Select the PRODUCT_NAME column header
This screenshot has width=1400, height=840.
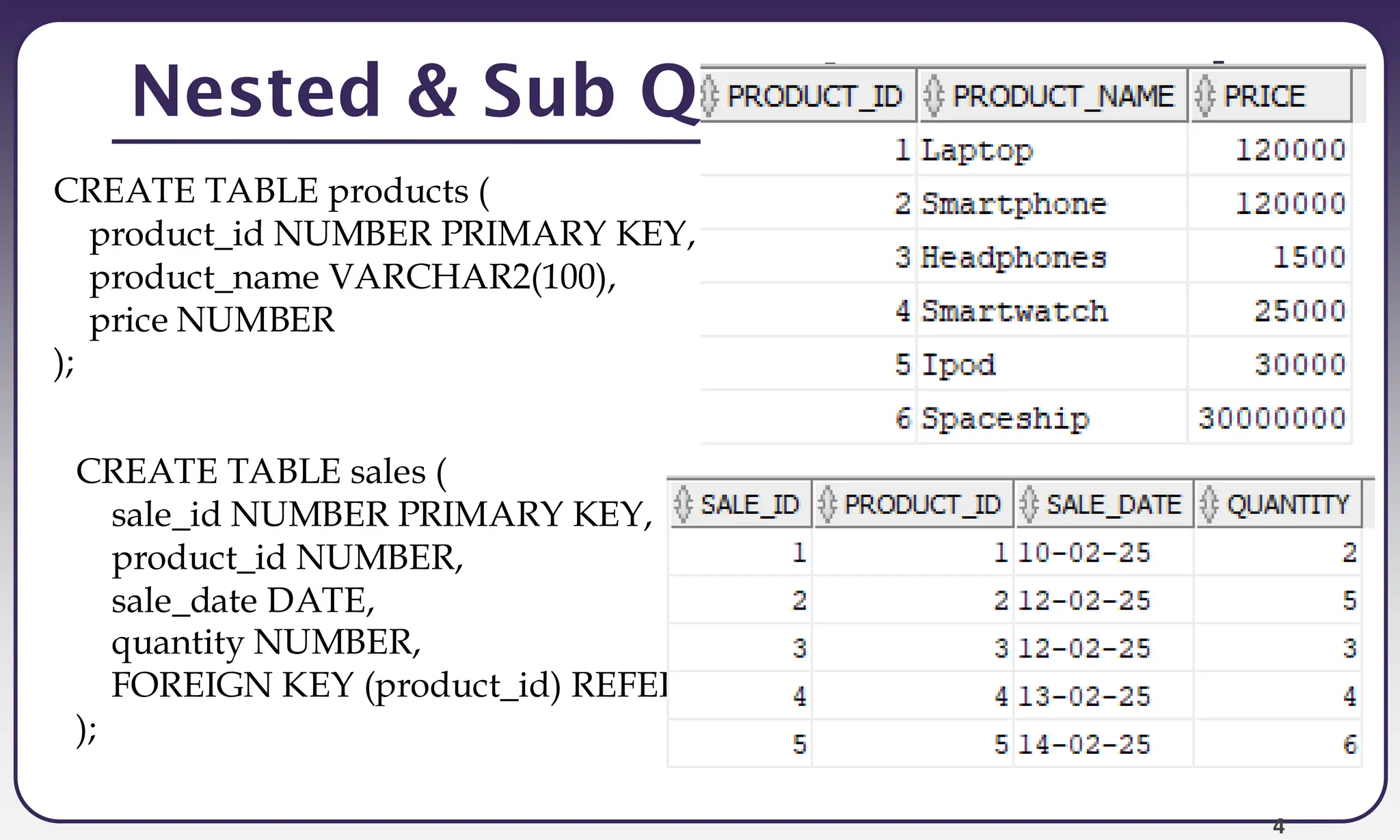coord(1052,96)
